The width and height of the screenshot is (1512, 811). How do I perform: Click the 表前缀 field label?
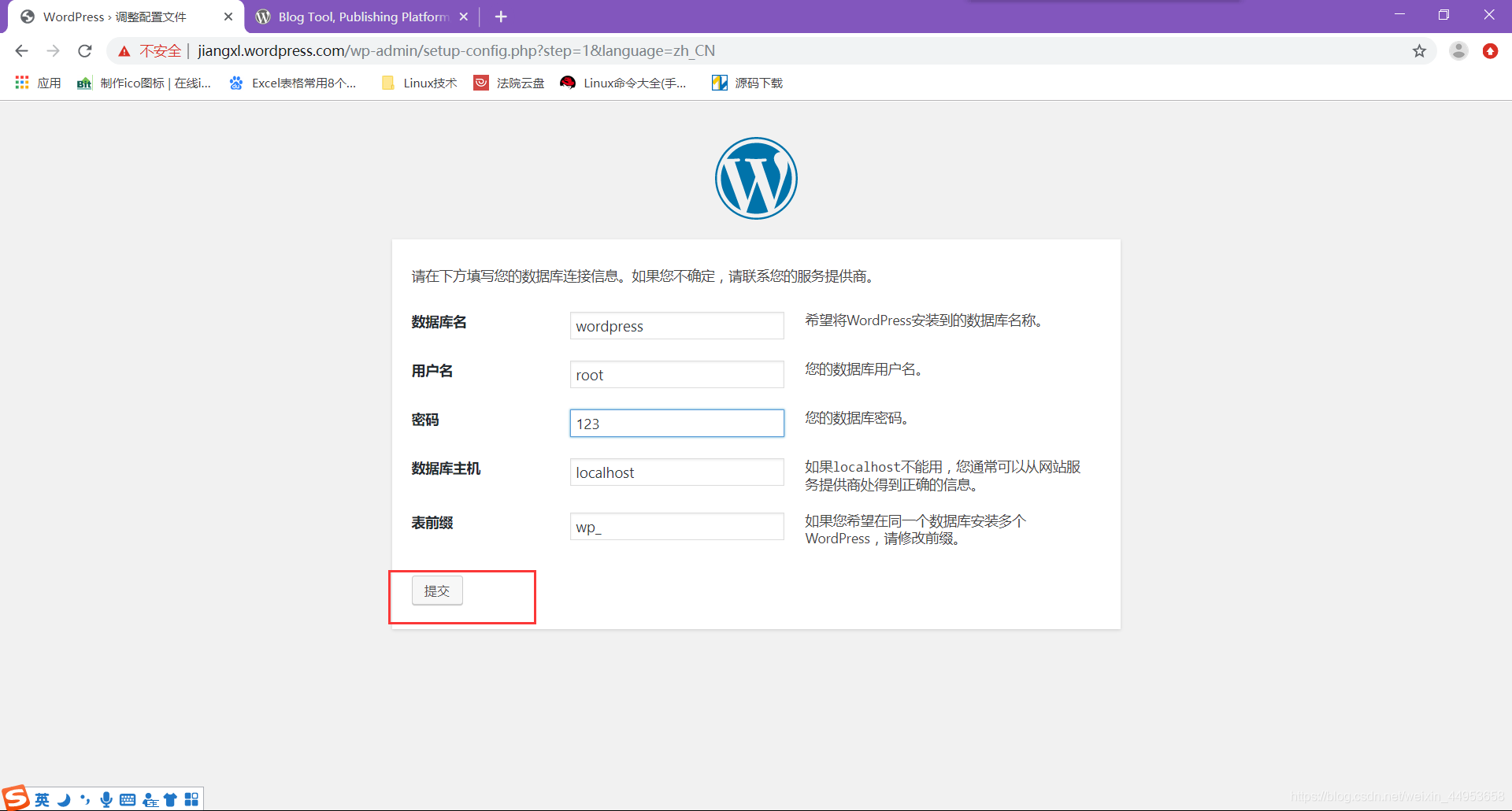click(432, 523)
